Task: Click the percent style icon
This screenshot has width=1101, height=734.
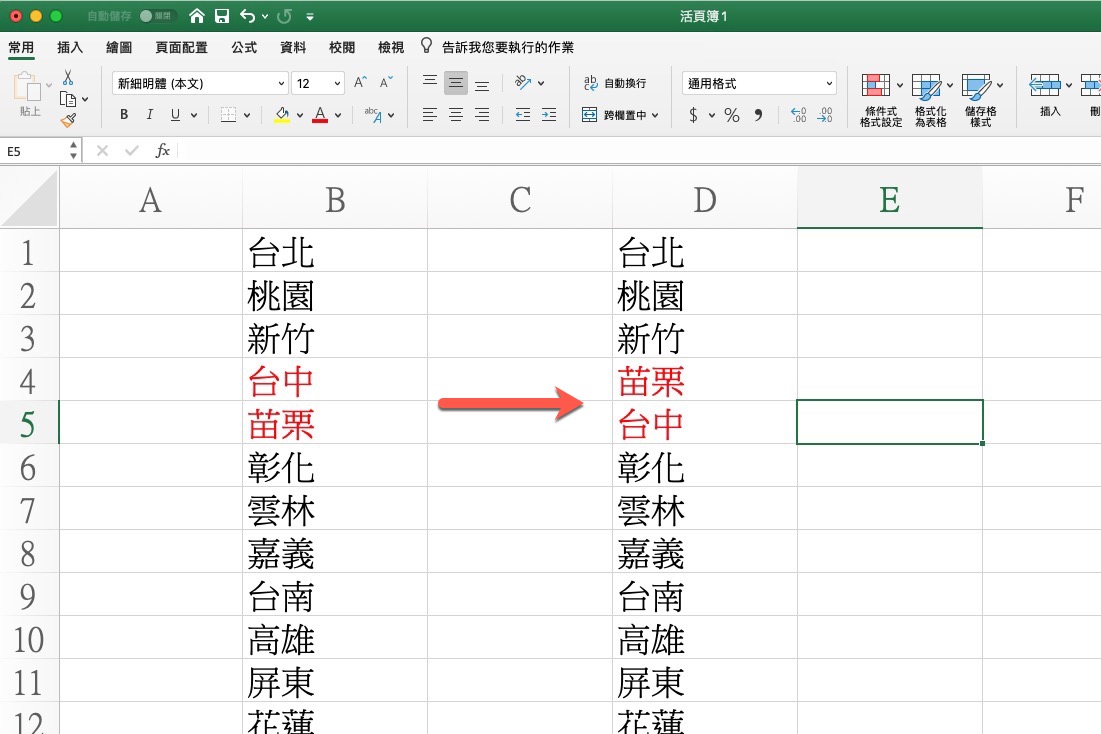Action: [732, 116]
